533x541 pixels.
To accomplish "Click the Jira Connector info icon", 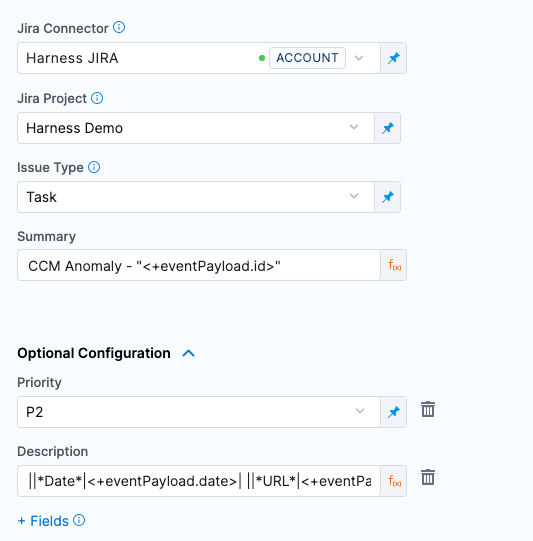I will (119, 27).
